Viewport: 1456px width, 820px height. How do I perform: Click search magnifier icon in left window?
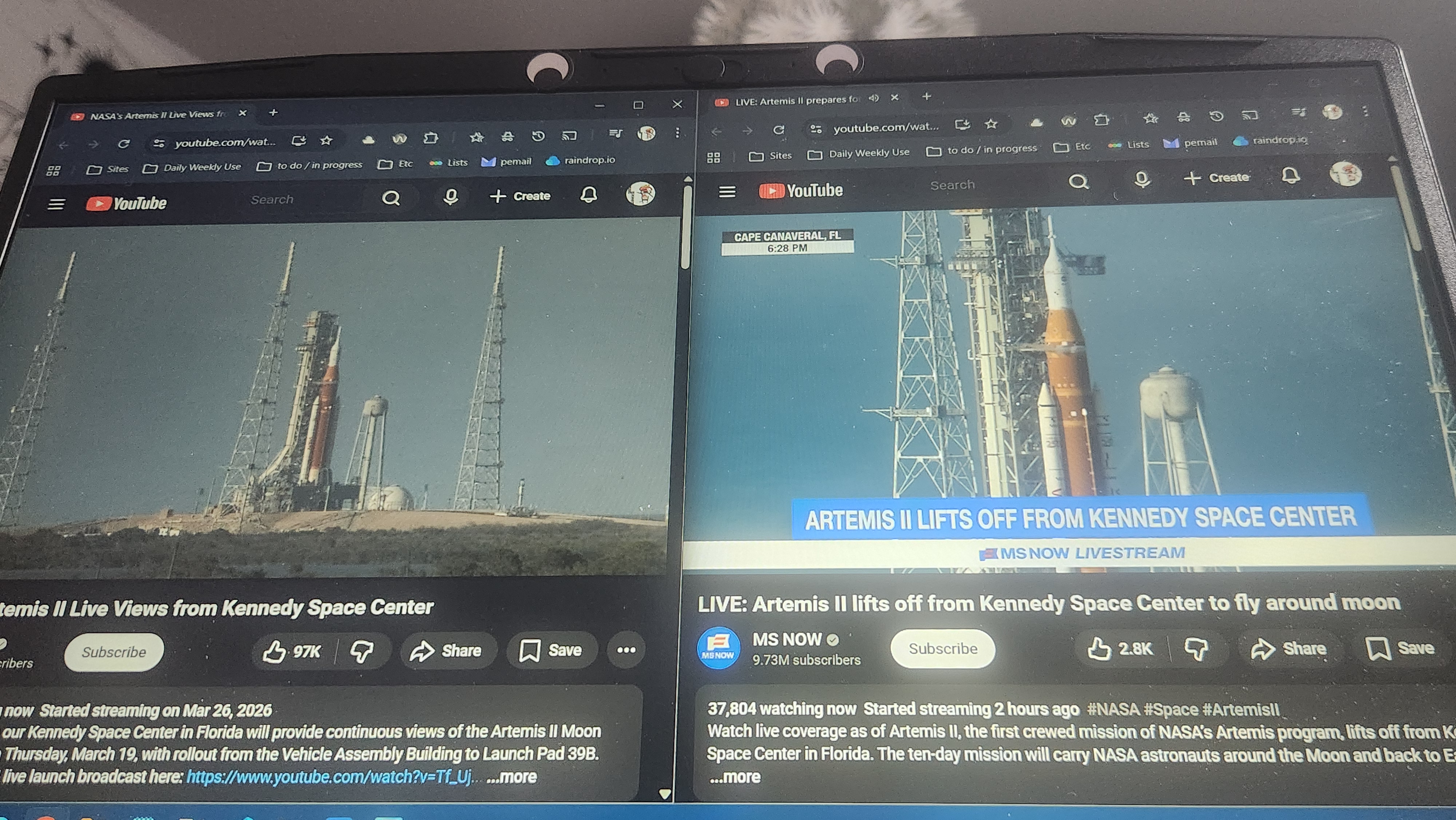tap(391, 198)
